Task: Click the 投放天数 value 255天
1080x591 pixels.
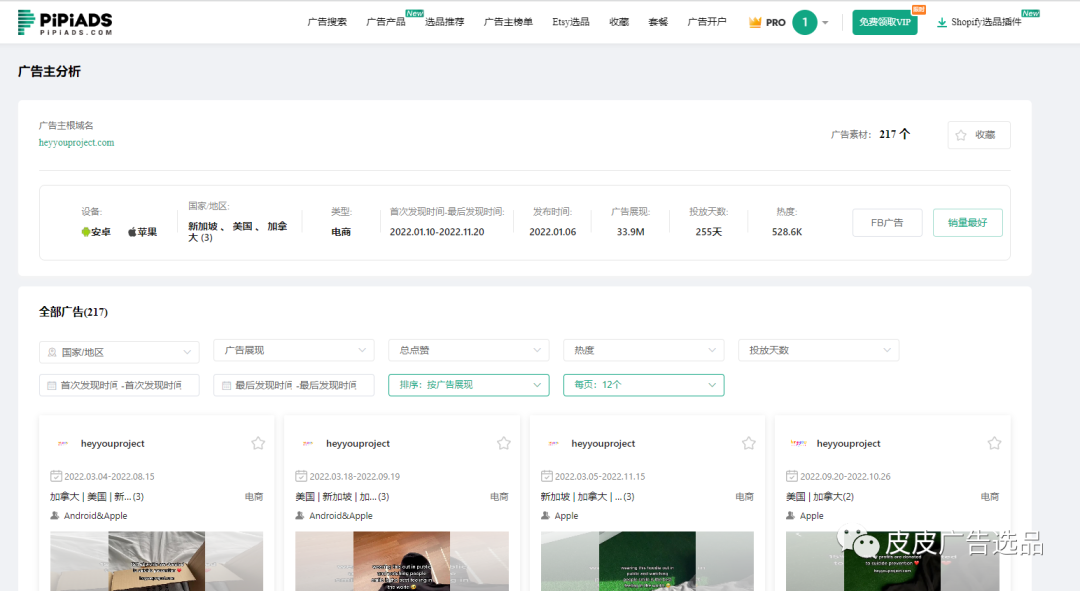Action: [x=709, y=232]
